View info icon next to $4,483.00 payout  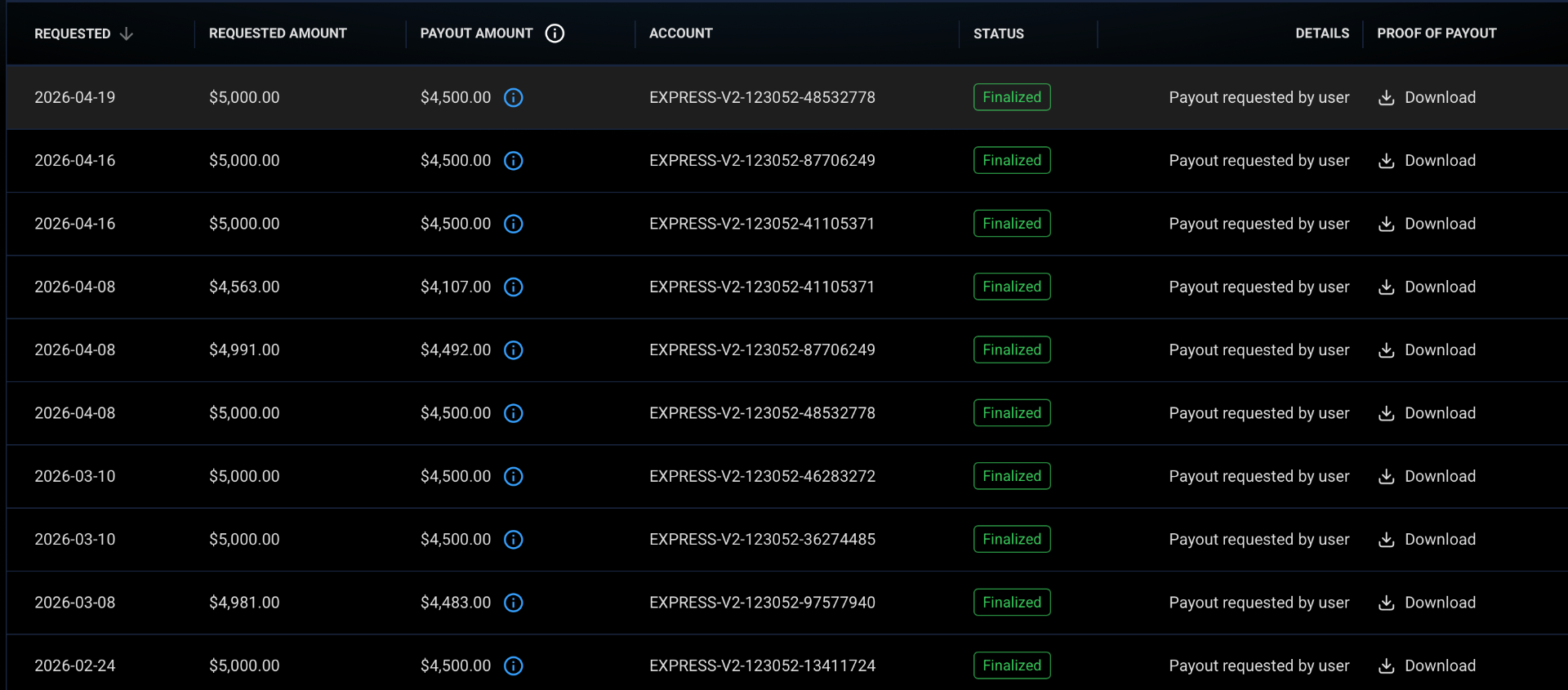click(x=513, y=603)
